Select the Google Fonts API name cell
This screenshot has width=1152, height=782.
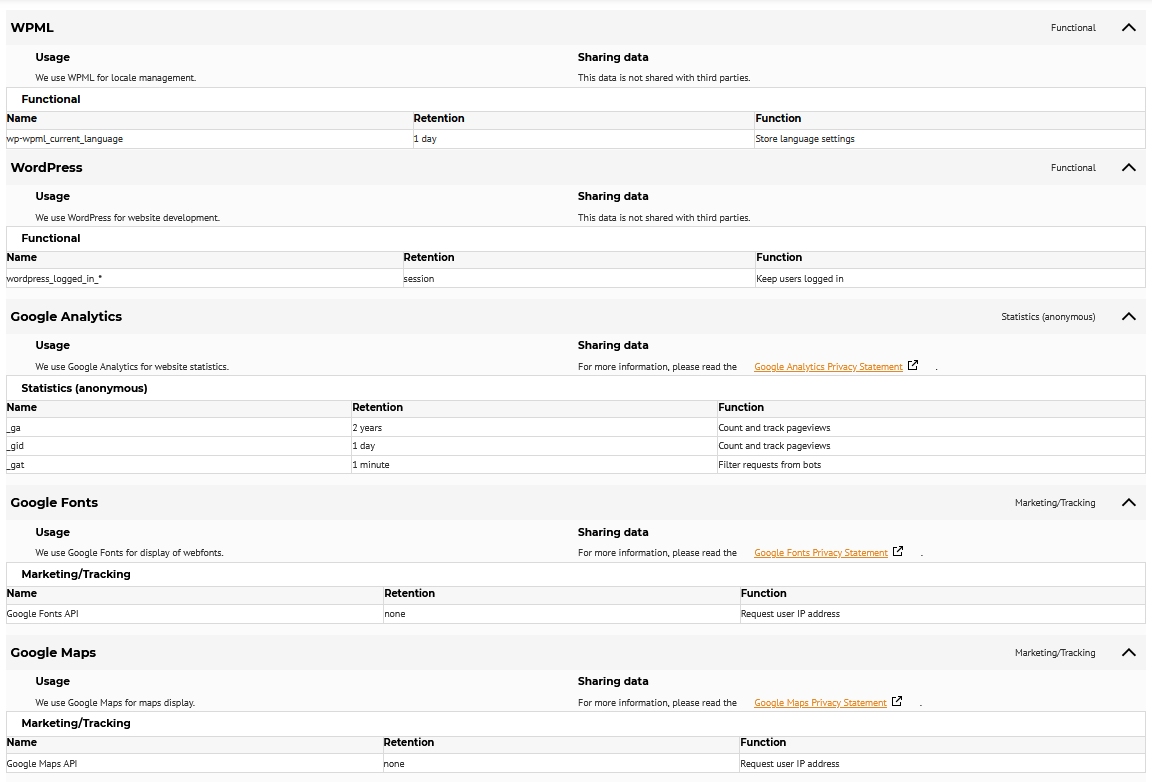pos(195,614)
